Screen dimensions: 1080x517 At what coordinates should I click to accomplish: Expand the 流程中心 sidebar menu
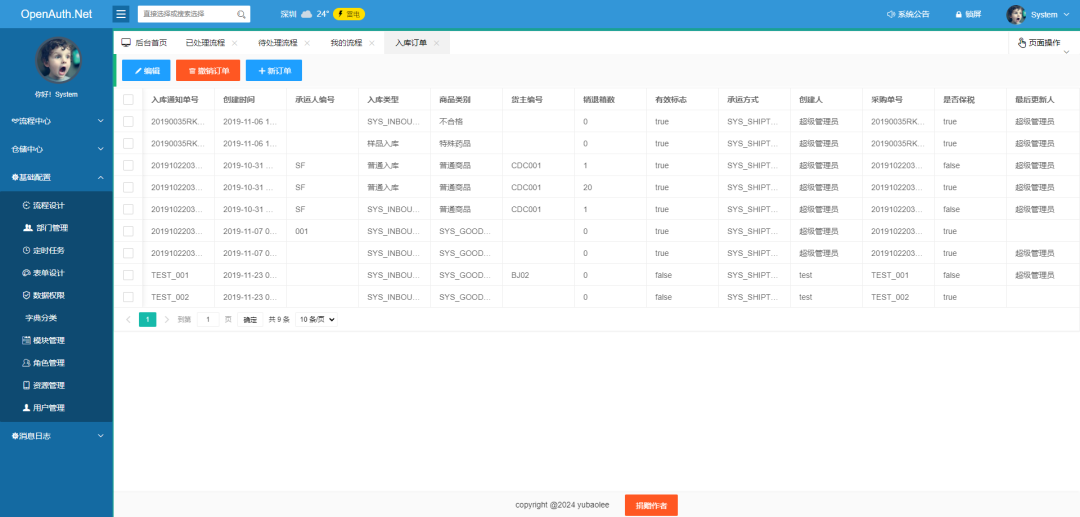tap(56, 121)
